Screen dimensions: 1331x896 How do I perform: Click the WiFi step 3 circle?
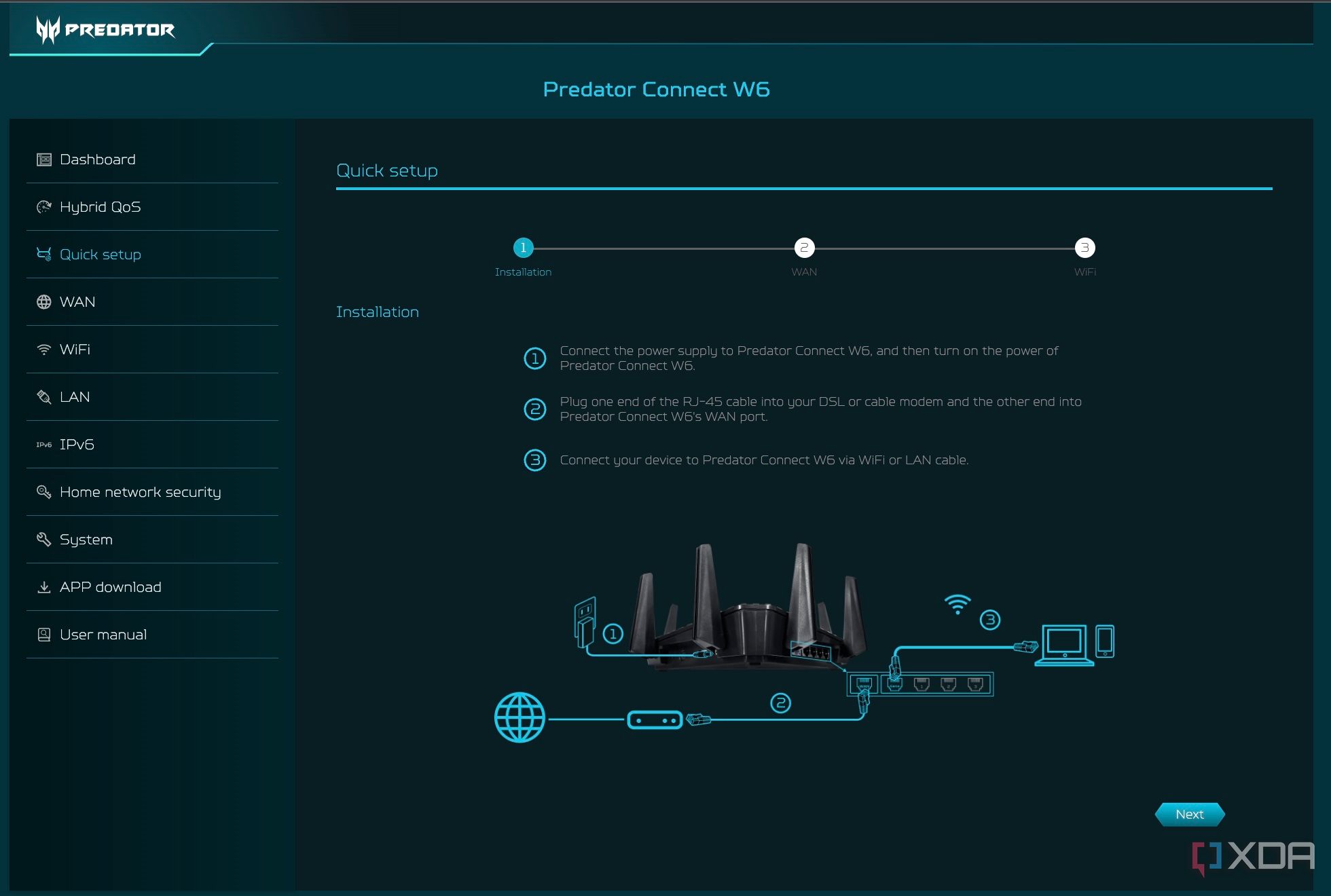pos(1084,247)
